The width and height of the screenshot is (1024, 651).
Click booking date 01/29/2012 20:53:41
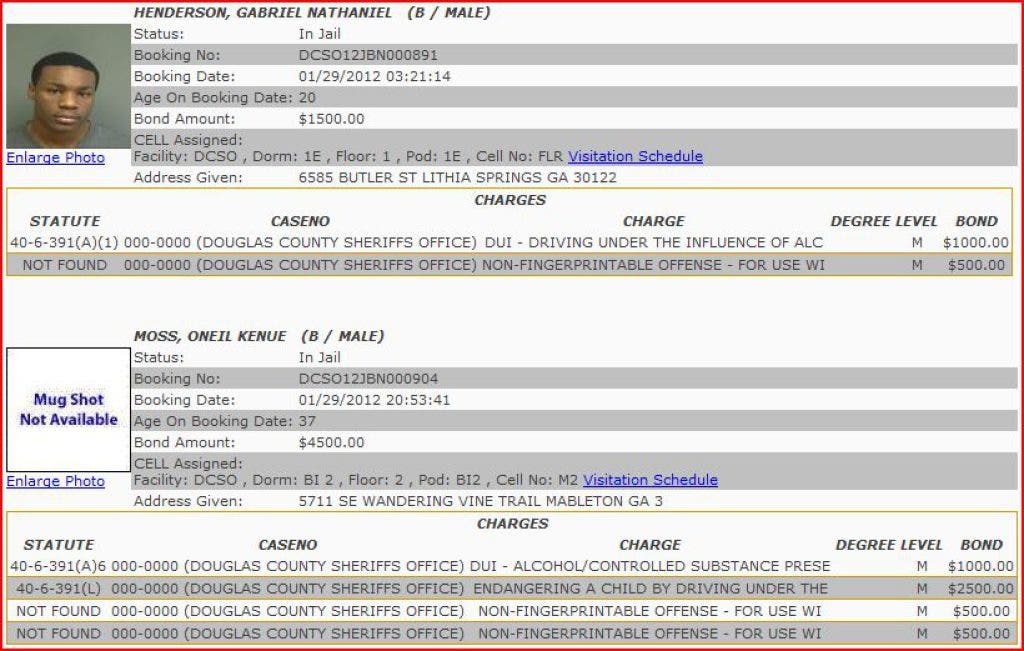click(374, 400)
